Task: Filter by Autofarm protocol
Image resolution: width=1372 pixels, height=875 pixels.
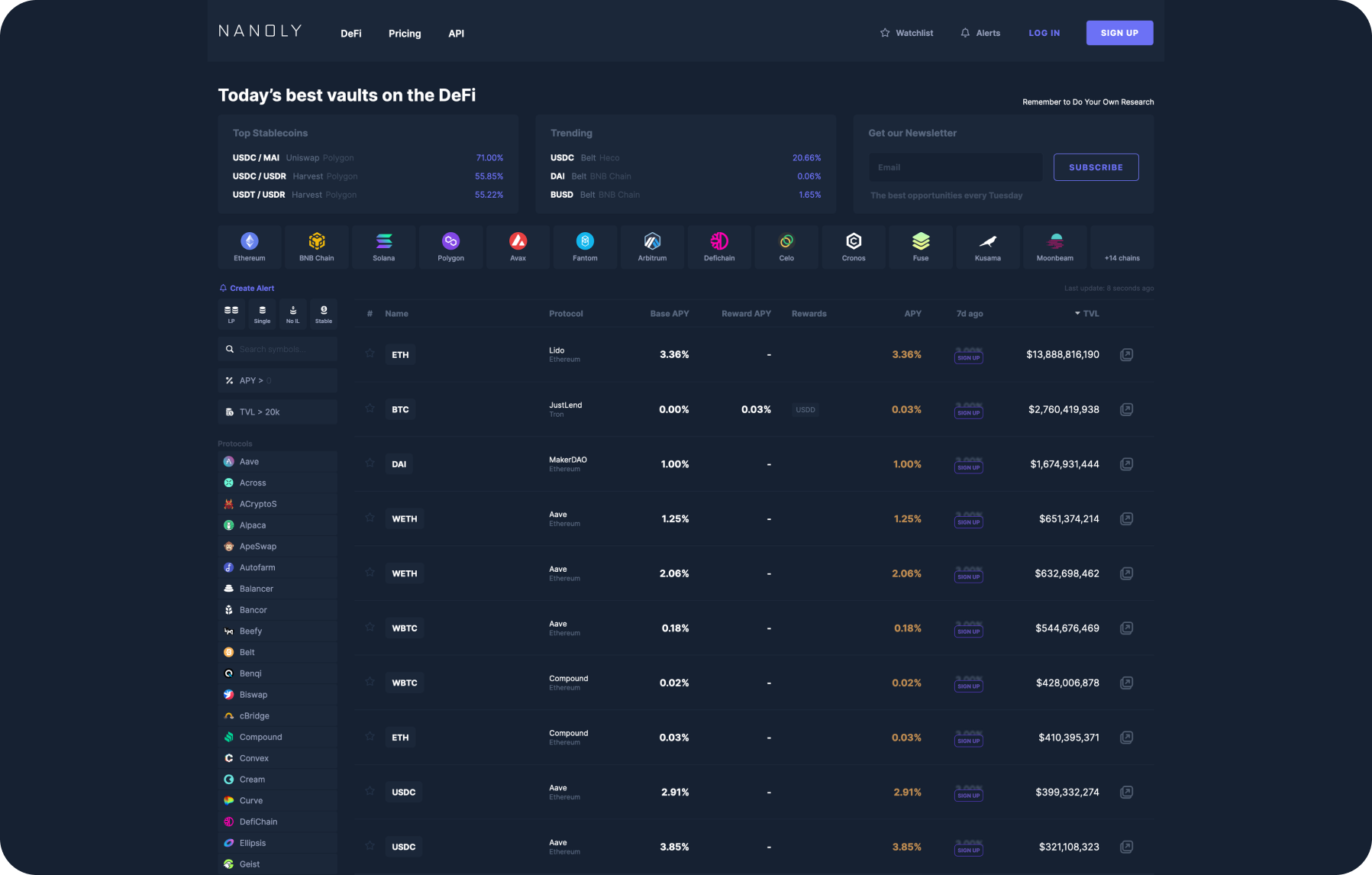Action: click(x=277, y=568)
